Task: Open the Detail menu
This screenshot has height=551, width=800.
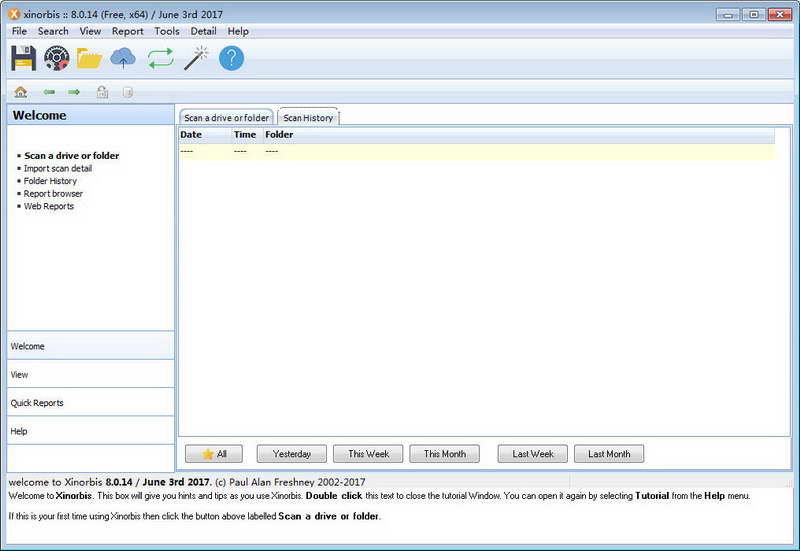Action: 204,31
